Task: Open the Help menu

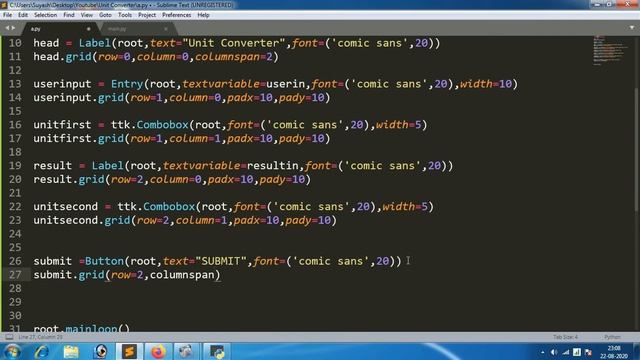Action: coord(203,15)
